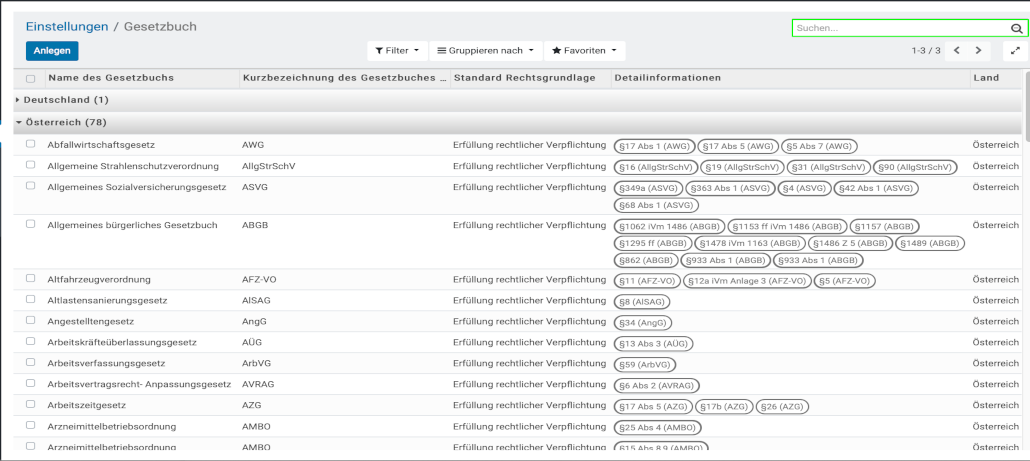The image size is (1030, 461).
Task: Collapse the Österreich (78) group
Action: [66, 122]
